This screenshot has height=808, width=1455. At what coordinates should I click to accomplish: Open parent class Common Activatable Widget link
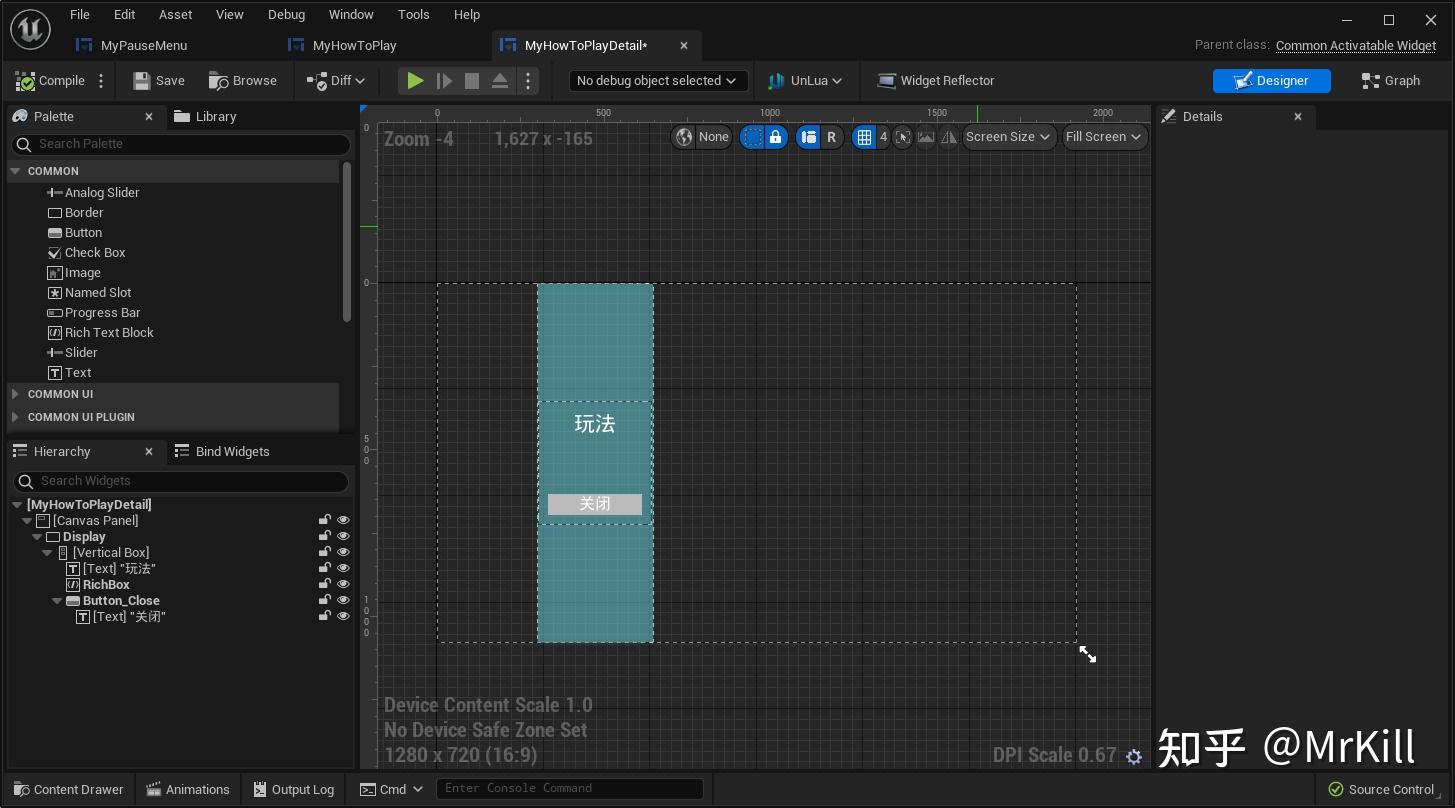point(1356,45)
